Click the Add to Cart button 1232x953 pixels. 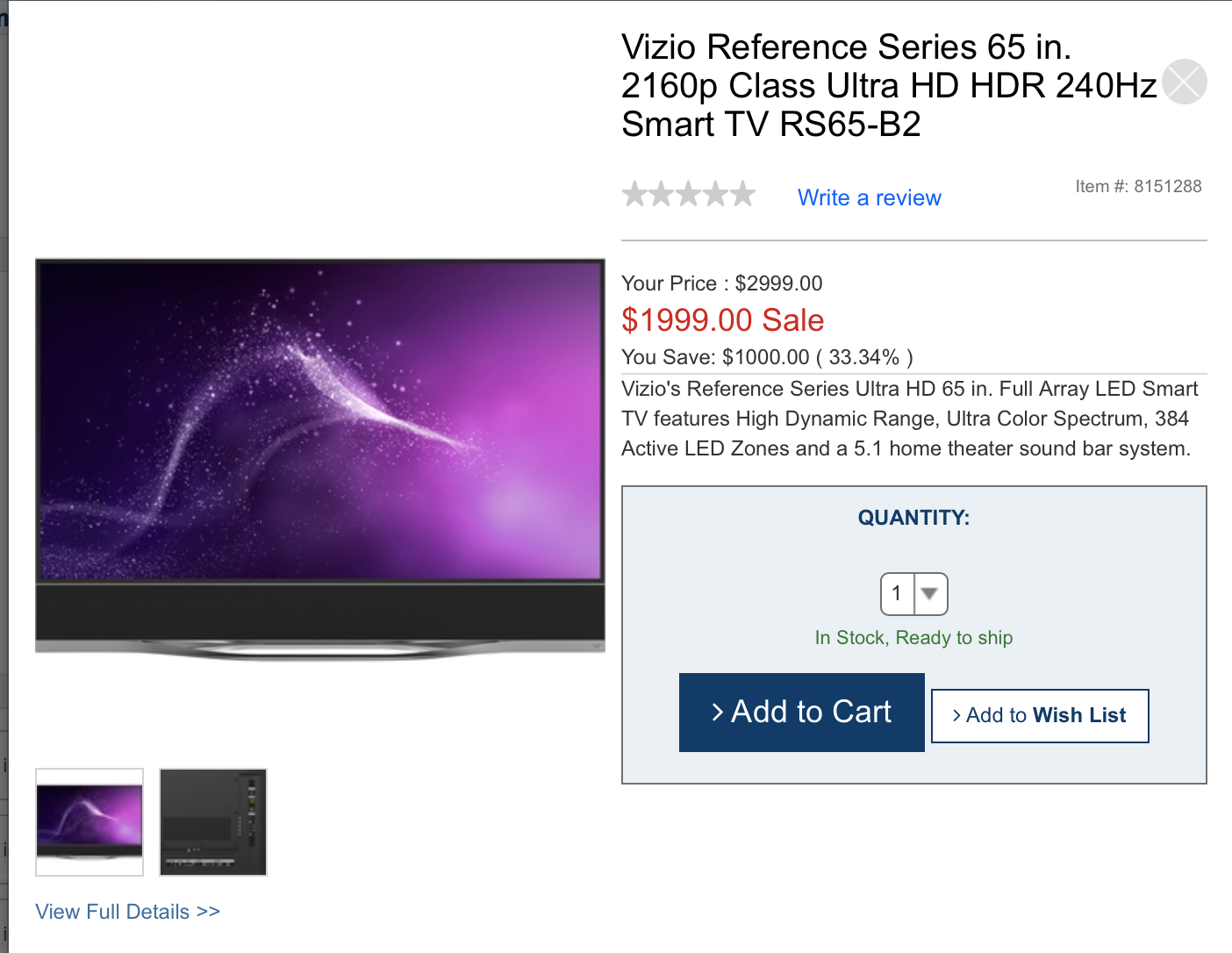(801, 712)
